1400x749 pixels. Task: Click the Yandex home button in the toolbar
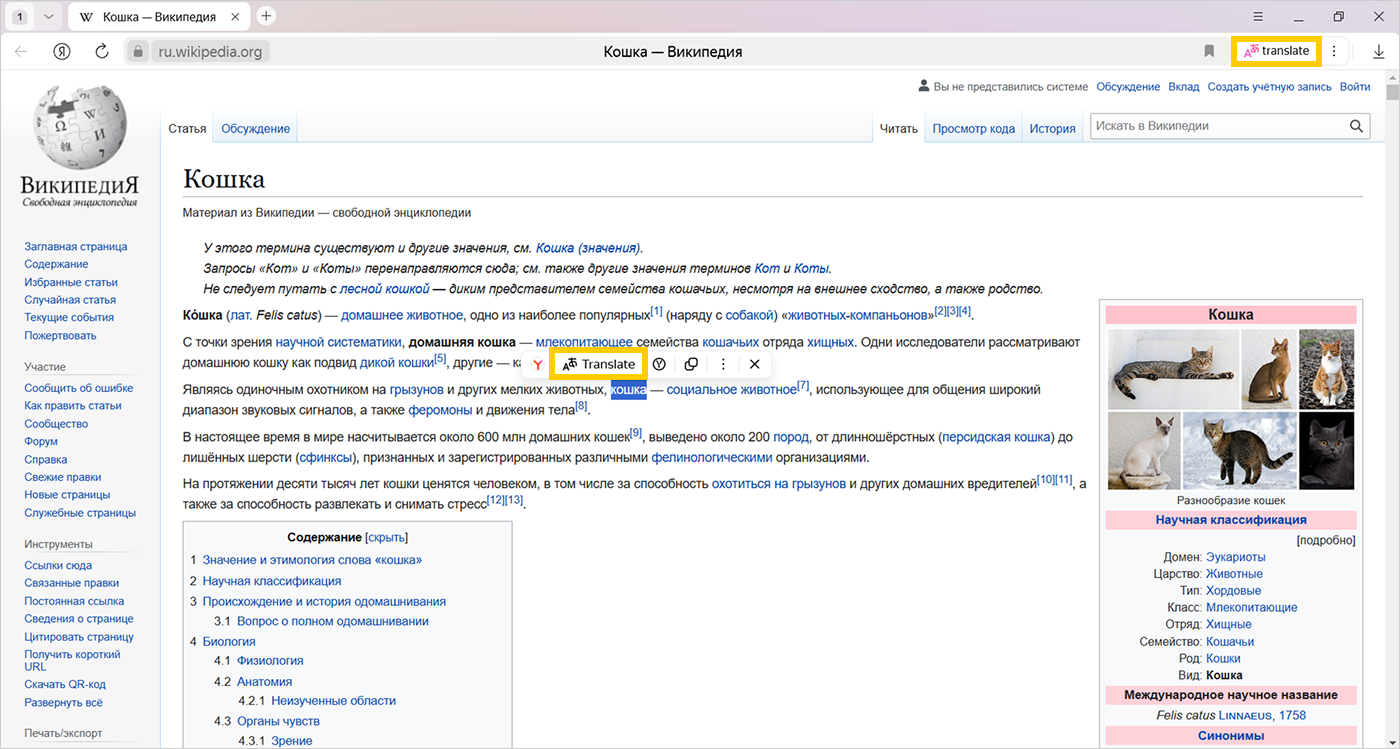point(62,52)
